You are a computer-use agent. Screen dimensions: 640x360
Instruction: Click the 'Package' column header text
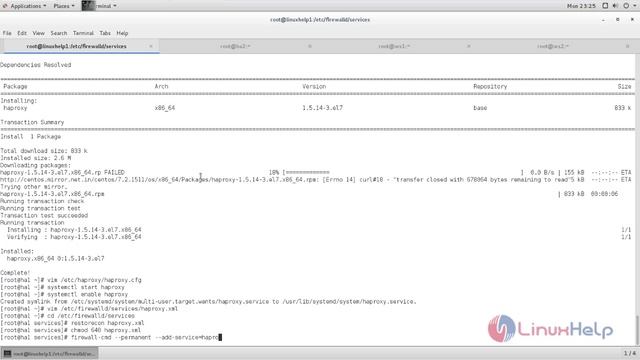[15, 87]
